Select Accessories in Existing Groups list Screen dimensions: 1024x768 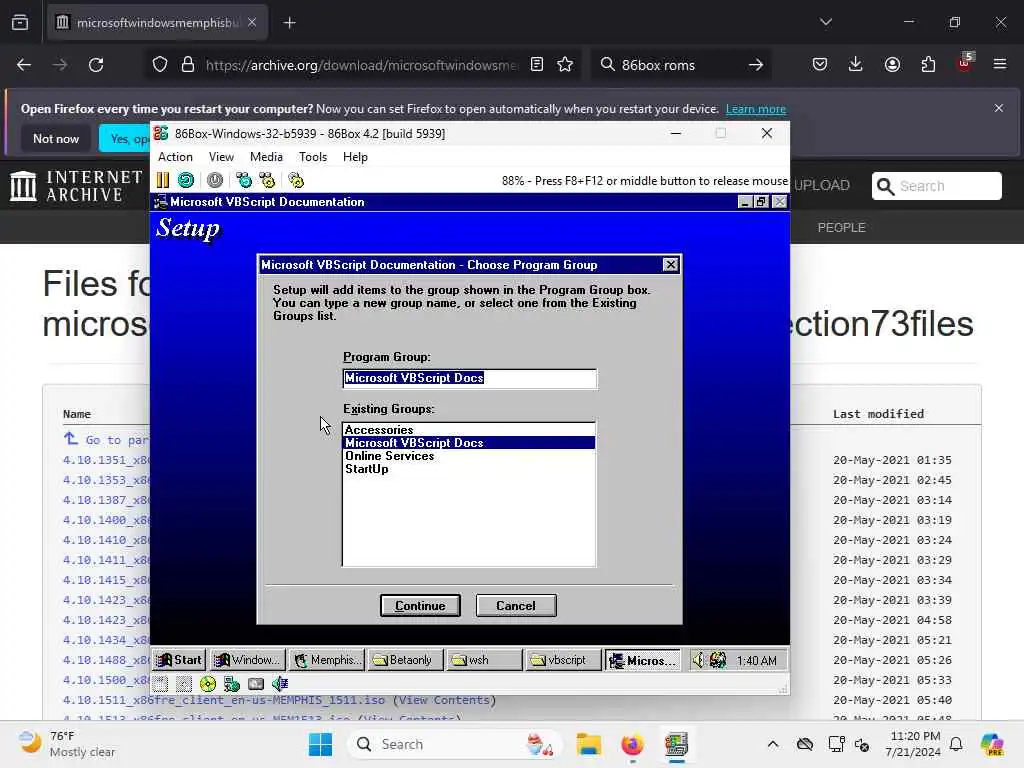[x=469, y=430]
